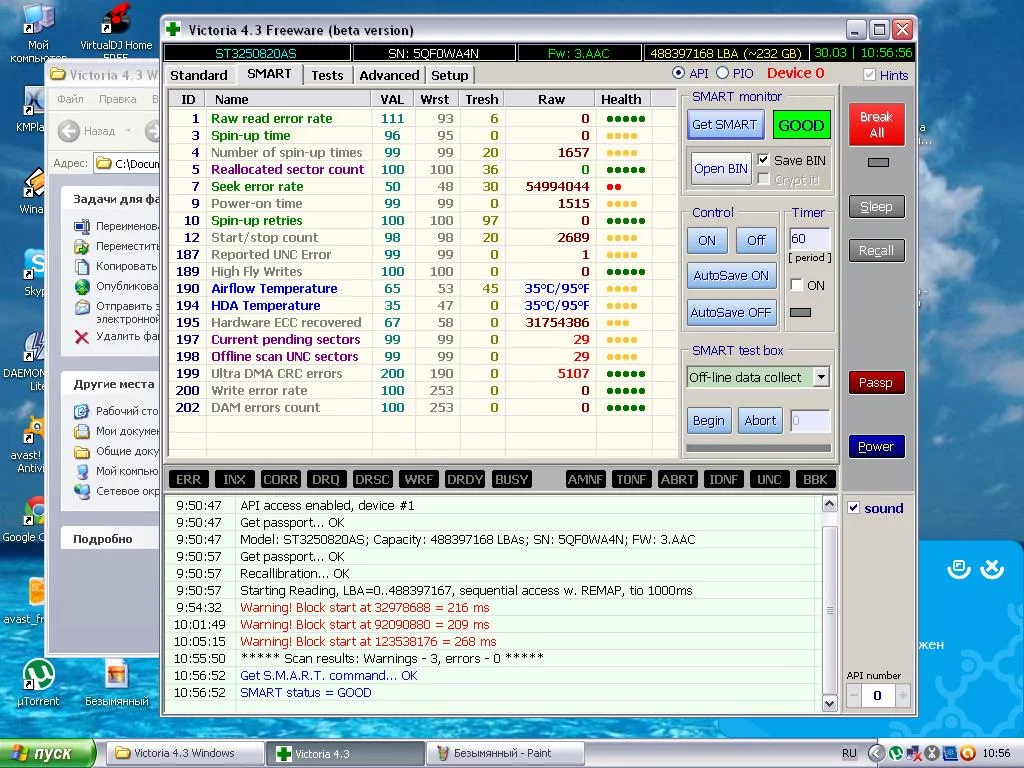Click the Passp button
The image size is (1024, 768).
click(x=876, y=383)
